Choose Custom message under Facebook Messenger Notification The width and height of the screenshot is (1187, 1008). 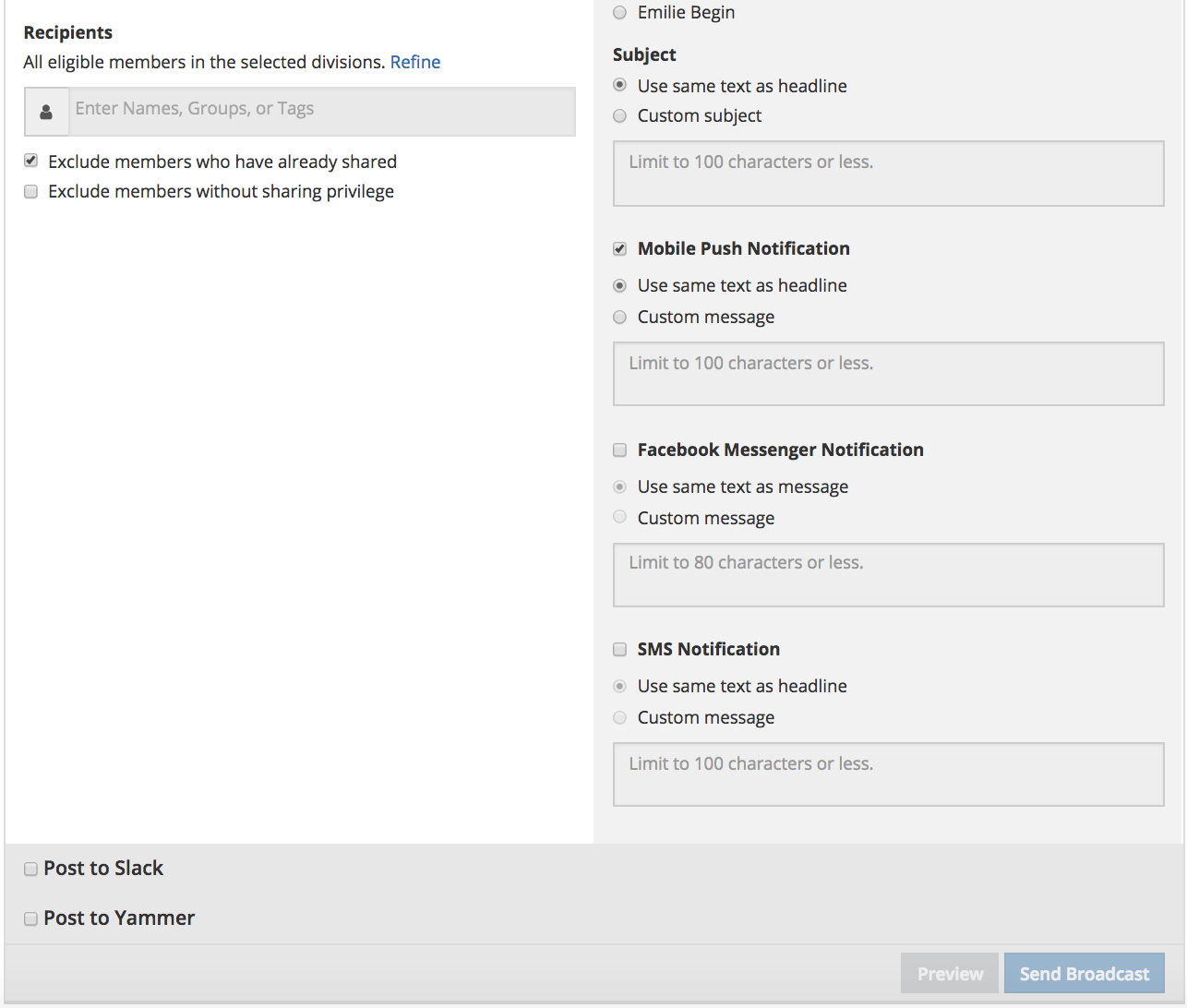tap(620, 517)
